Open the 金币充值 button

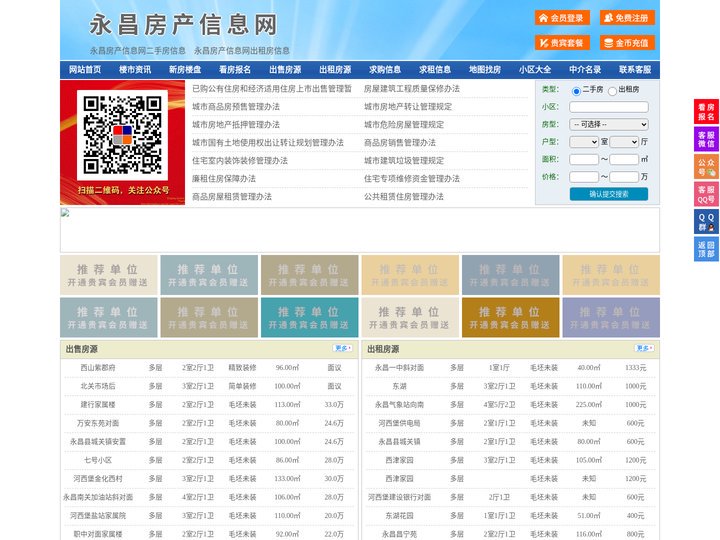pyautogui.click(x=627, y=43)
